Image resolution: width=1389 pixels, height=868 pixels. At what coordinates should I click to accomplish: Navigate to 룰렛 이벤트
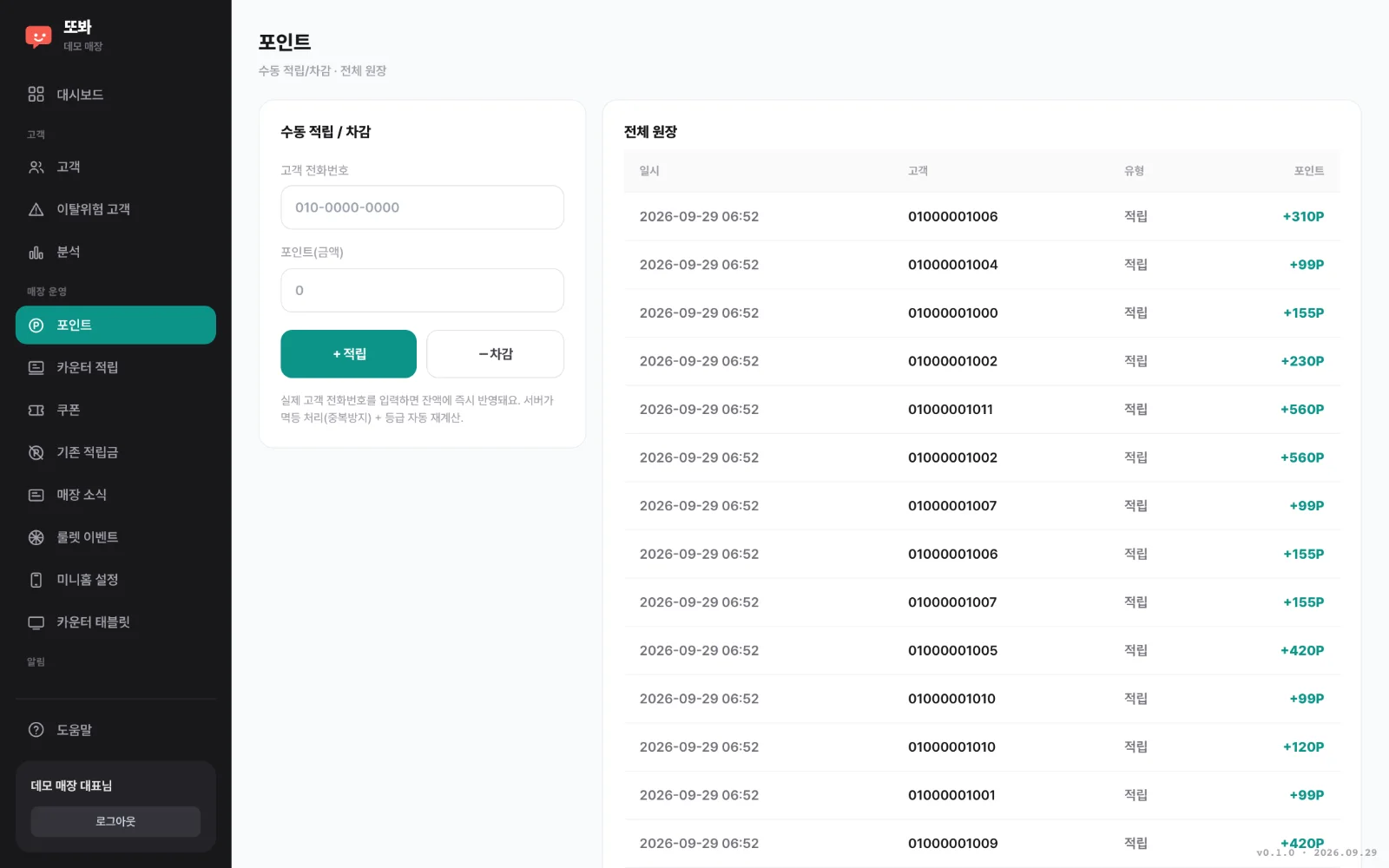pyautogui.click(x=115, y=537)
